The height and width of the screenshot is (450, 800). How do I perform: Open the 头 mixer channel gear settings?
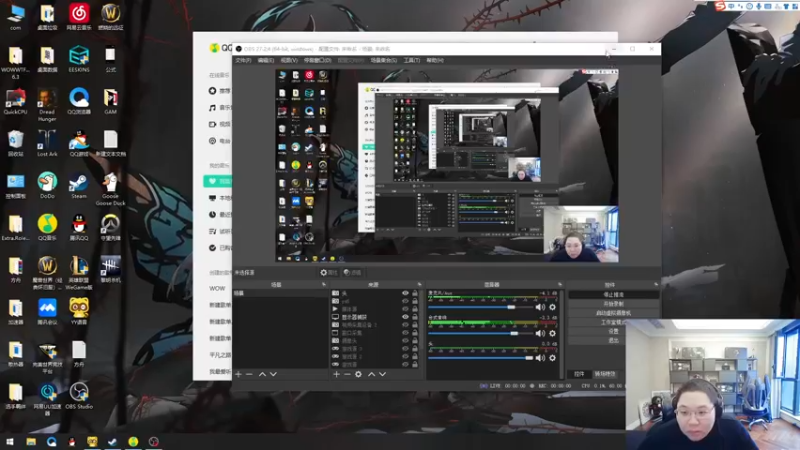[553, 358]
